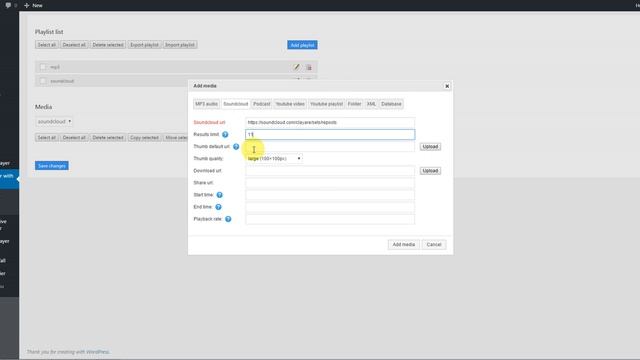This screenshot has width=640, height=360.
Task: Click Select all in Playlist list
Action: click(x=47, y=45)
